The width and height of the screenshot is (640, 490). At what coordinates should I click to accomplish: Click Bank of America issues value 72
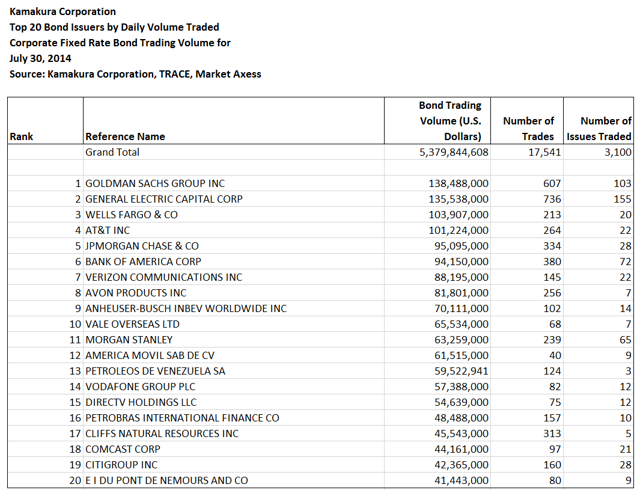625,261
